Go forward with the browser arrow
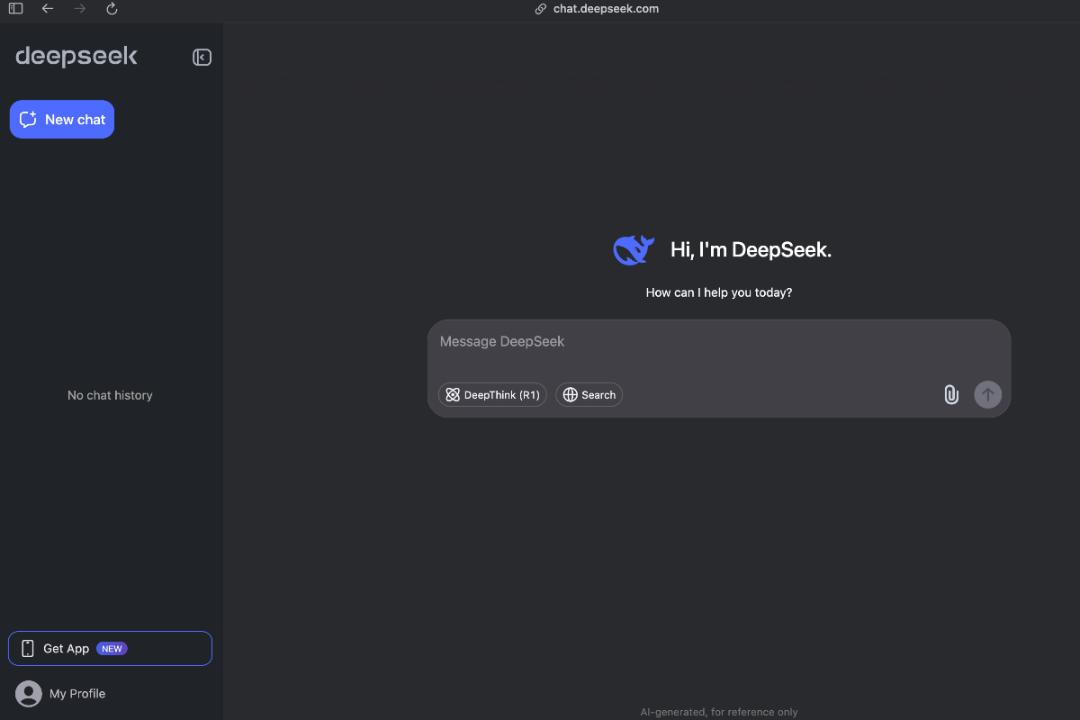Image resolution: width=1080 pixels, height=720 pixels. pyautogui.click(x=80, y=9)
